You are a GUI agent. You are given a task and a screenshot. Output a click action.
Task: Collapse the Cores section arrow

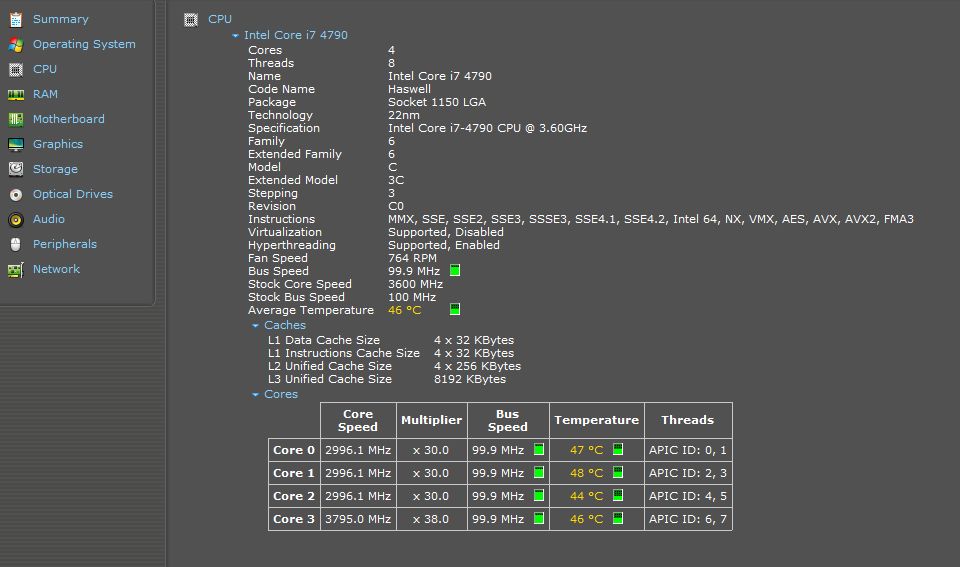point(255,395)
